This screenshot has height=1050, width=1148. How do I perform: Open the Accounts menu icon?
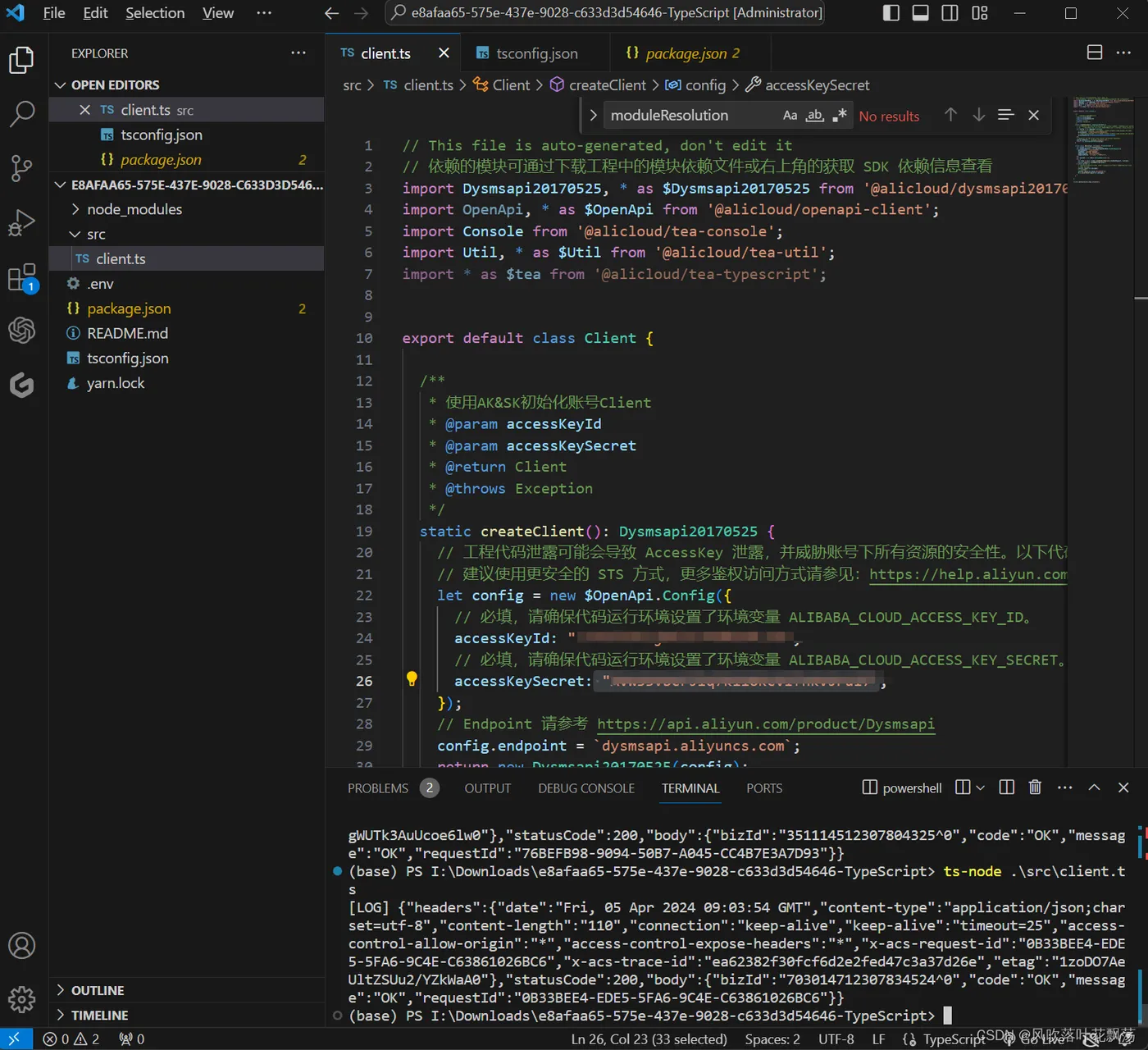point(22,946)
